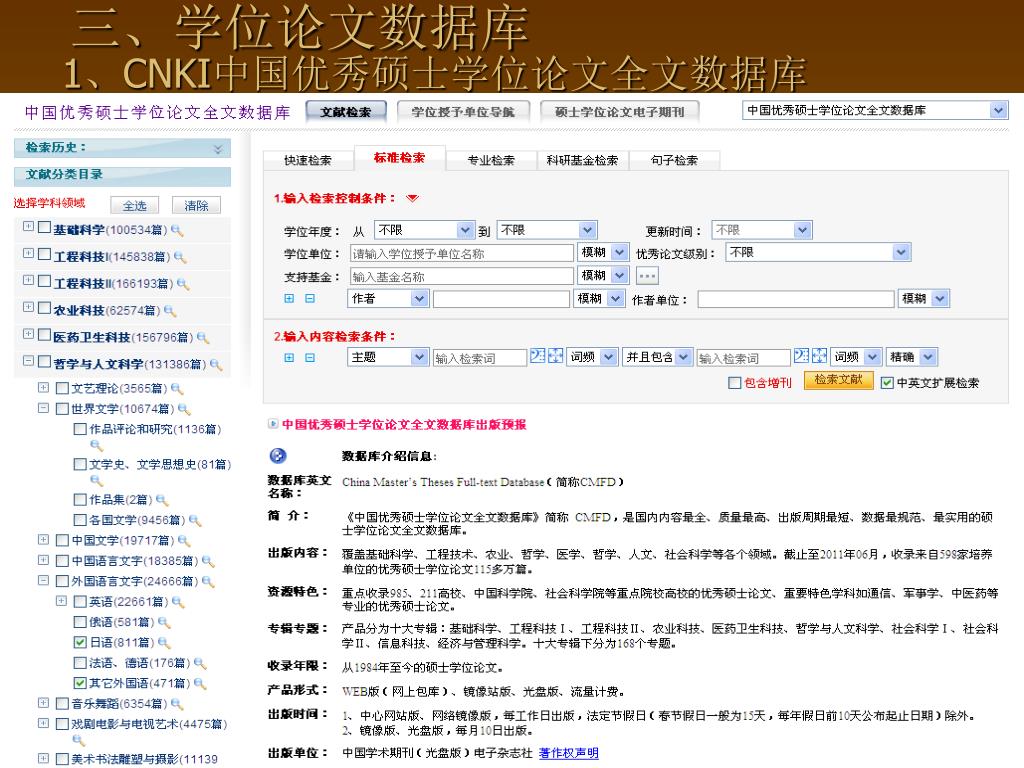Click magnifier icon beside 中国文学

pos(184,541)
